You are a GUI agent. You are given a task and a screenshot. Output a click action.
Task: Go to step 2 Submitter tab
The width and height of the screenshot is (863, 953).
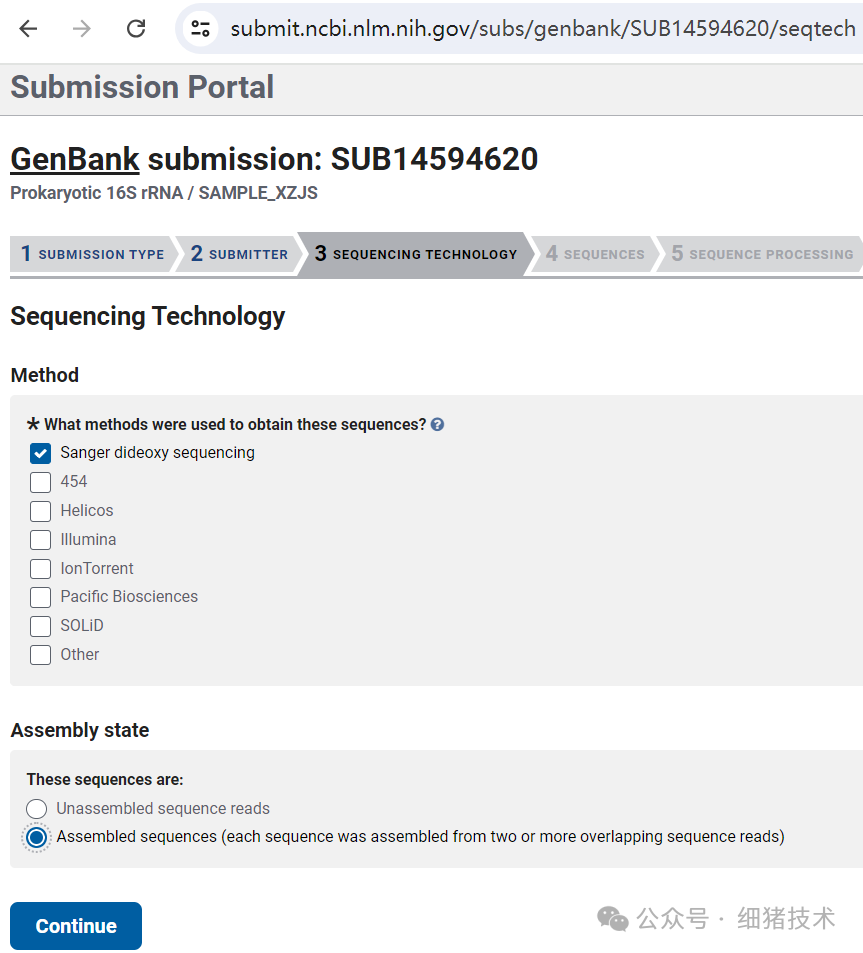click(x=240, y=254)
